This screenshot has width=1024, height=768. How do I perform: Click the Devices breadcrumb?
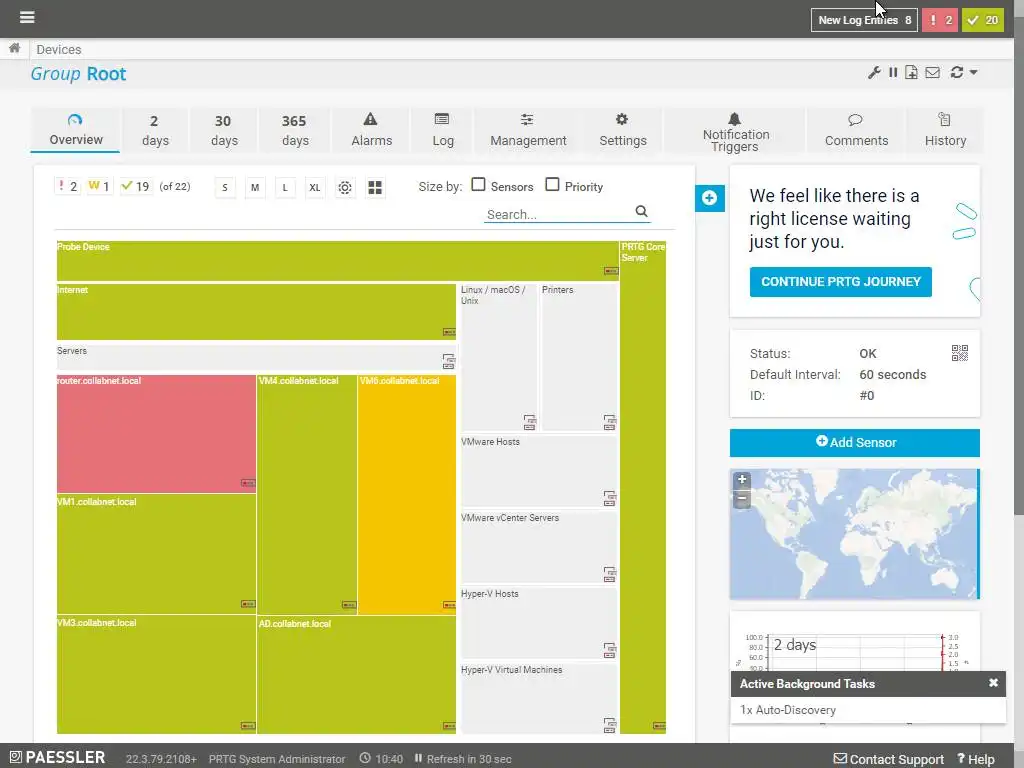[59, 50]
